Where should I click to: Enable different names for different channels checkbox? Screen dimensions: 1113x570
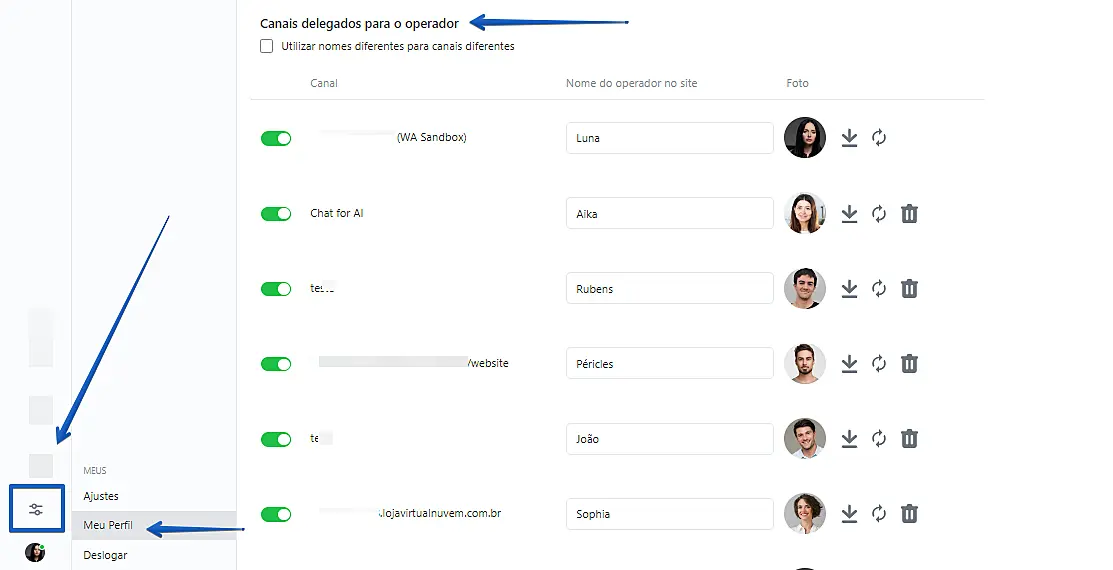coord(267,46)
